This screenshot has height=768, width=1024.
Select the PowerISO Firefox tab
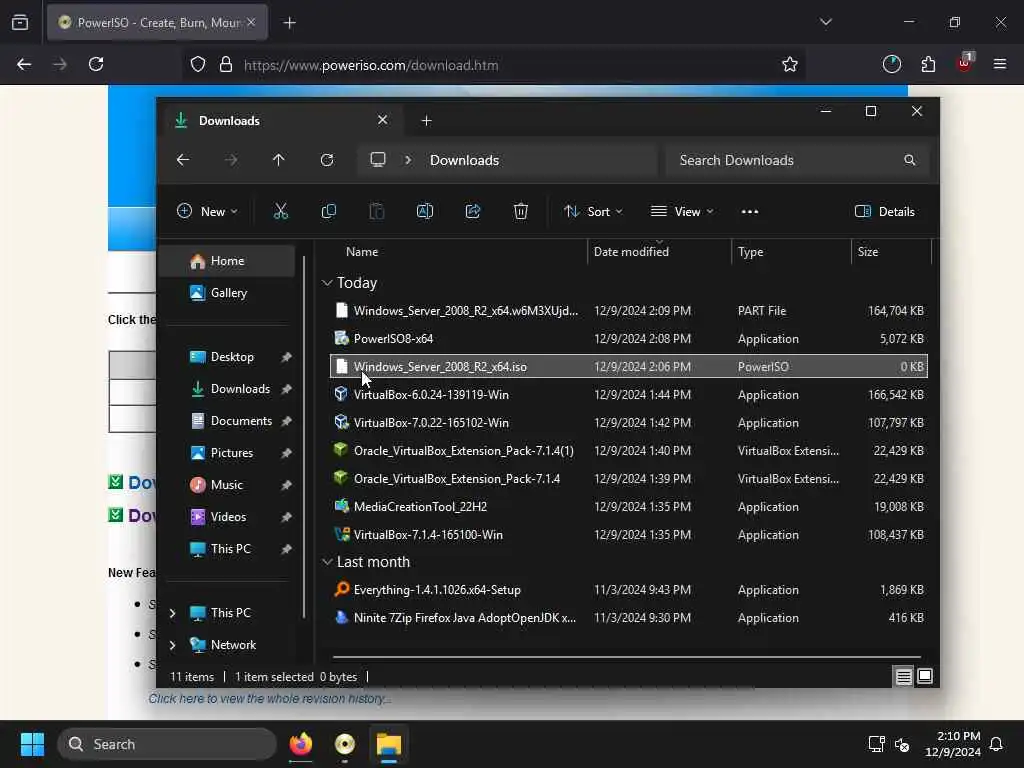(157, 22)
